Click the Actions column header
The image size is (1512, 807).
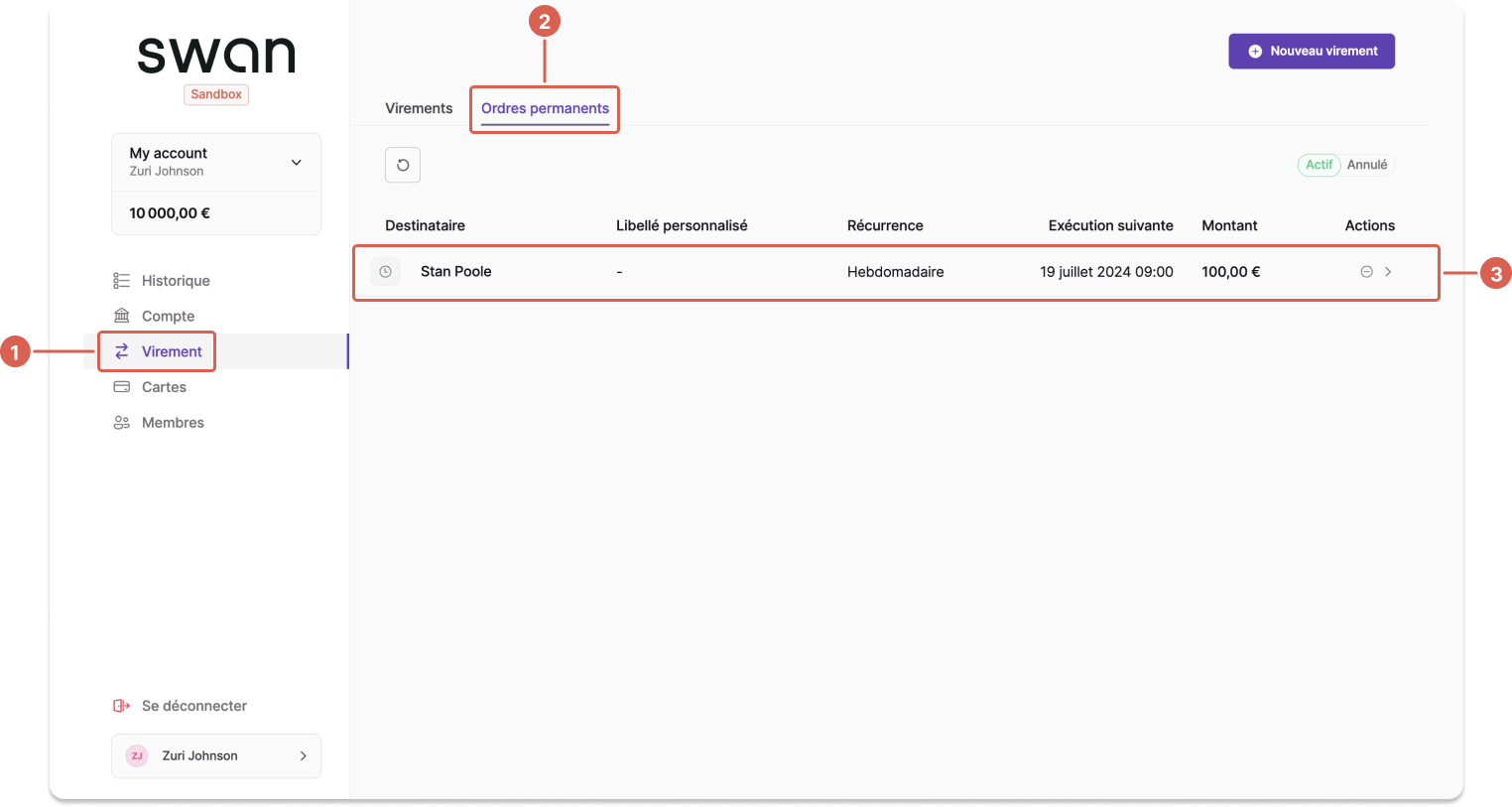click(x=1370, y=225)
